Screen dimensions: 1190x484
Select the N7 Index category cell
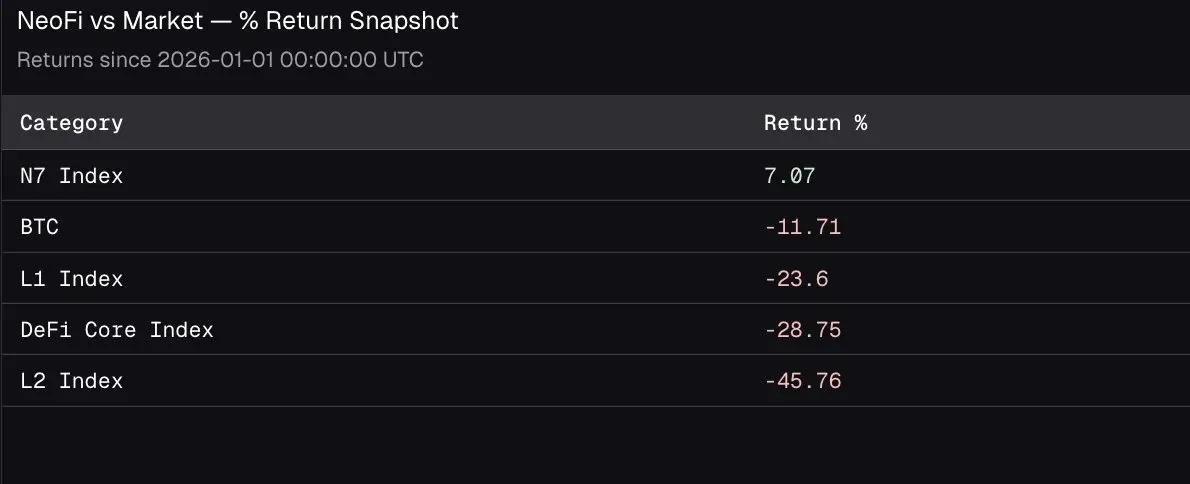72,176
